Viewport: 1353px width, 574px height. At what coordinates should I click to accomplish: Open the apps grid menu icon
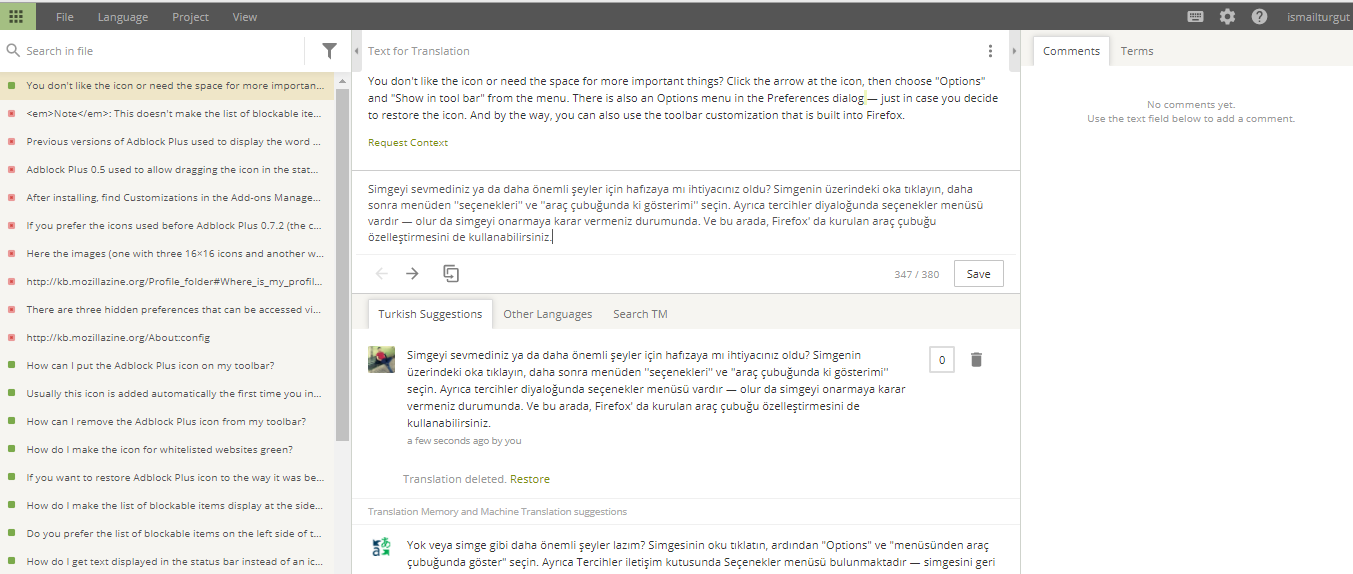(x=17, y=16)
